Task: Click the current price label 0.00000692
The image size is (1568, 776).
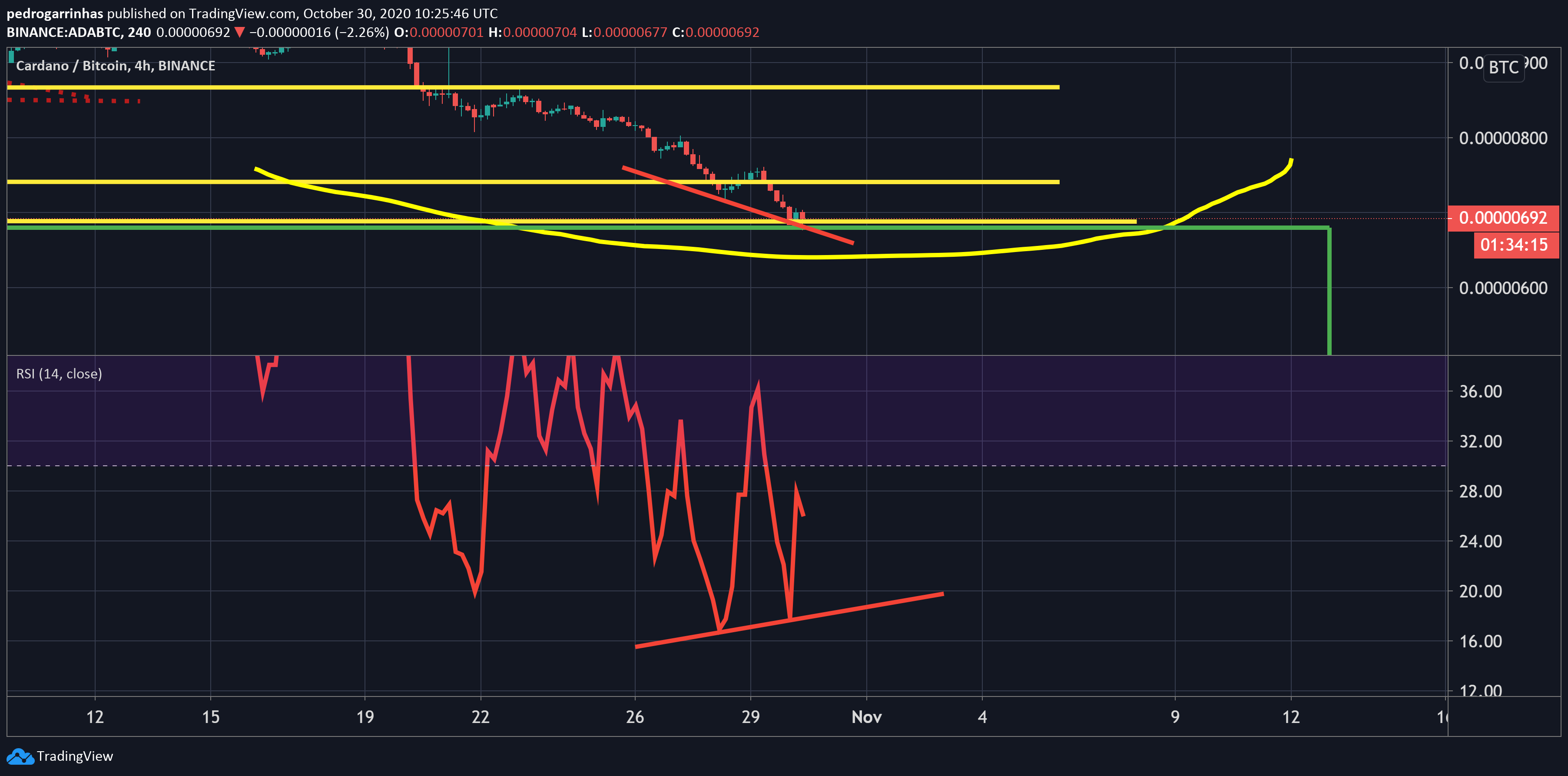Action: tap(1503, 218)
